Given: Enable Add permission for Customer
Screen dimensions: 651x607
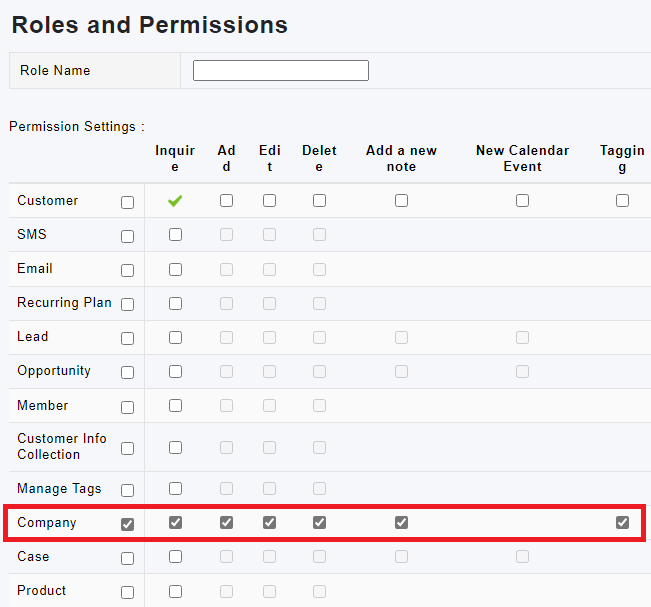Looking at the screenshot, I should tap(226, 201).
